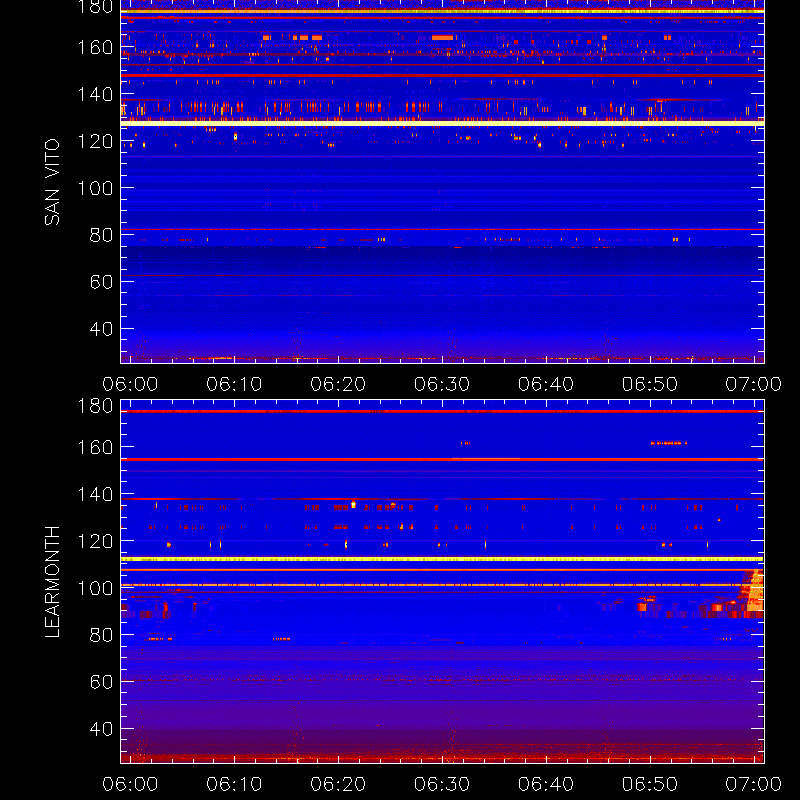Select 40 on the San Vito frequency axis
800x800 pixels.
(101, 329)
